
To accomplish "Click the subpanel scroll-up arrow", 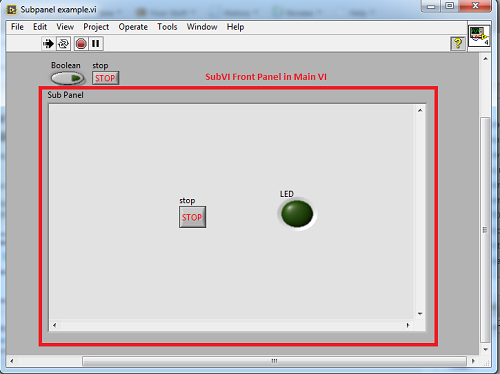I will click(420, 110).
